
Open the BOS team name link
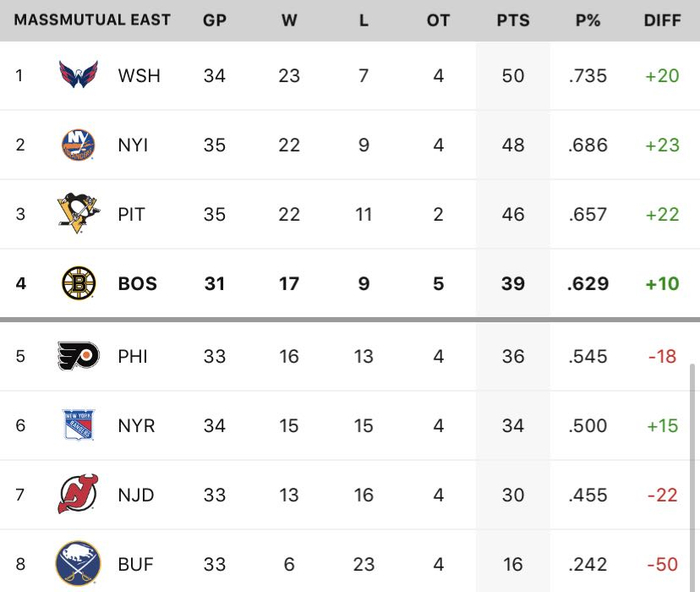138,284
